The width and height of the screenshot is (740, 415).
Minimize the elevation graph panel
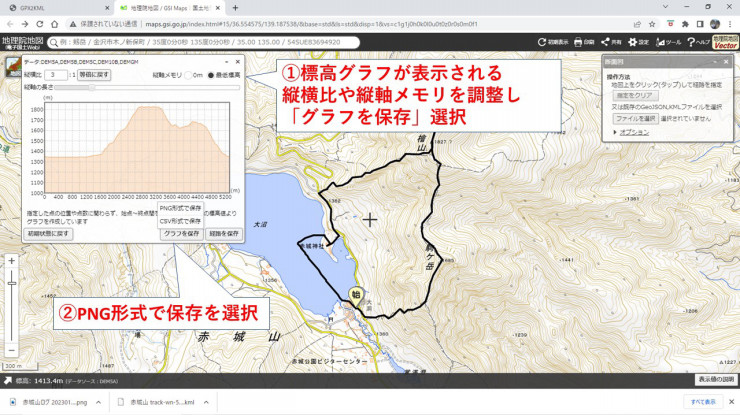(227, 62)
